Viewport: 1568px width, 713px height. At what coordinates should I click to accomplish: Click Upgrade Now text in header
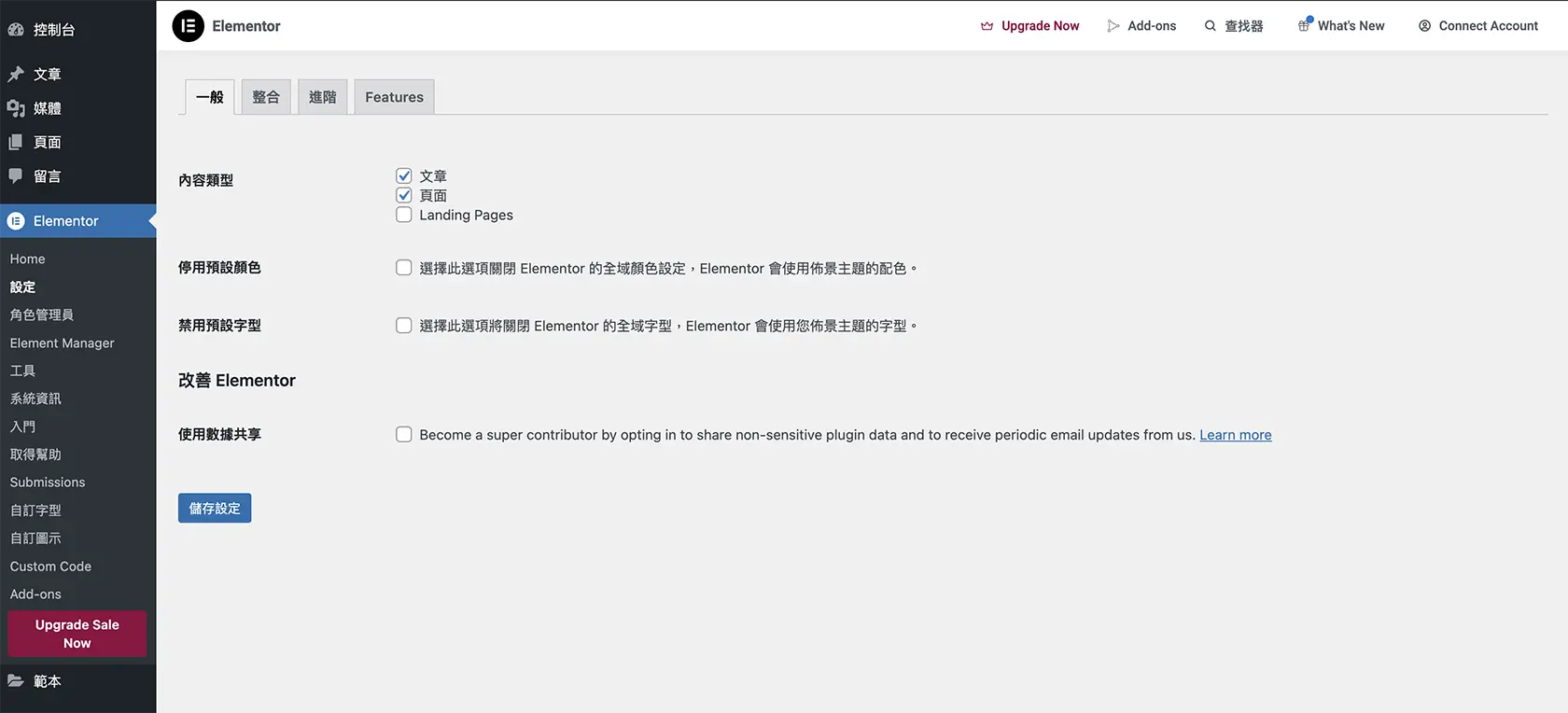(1041, 26)
